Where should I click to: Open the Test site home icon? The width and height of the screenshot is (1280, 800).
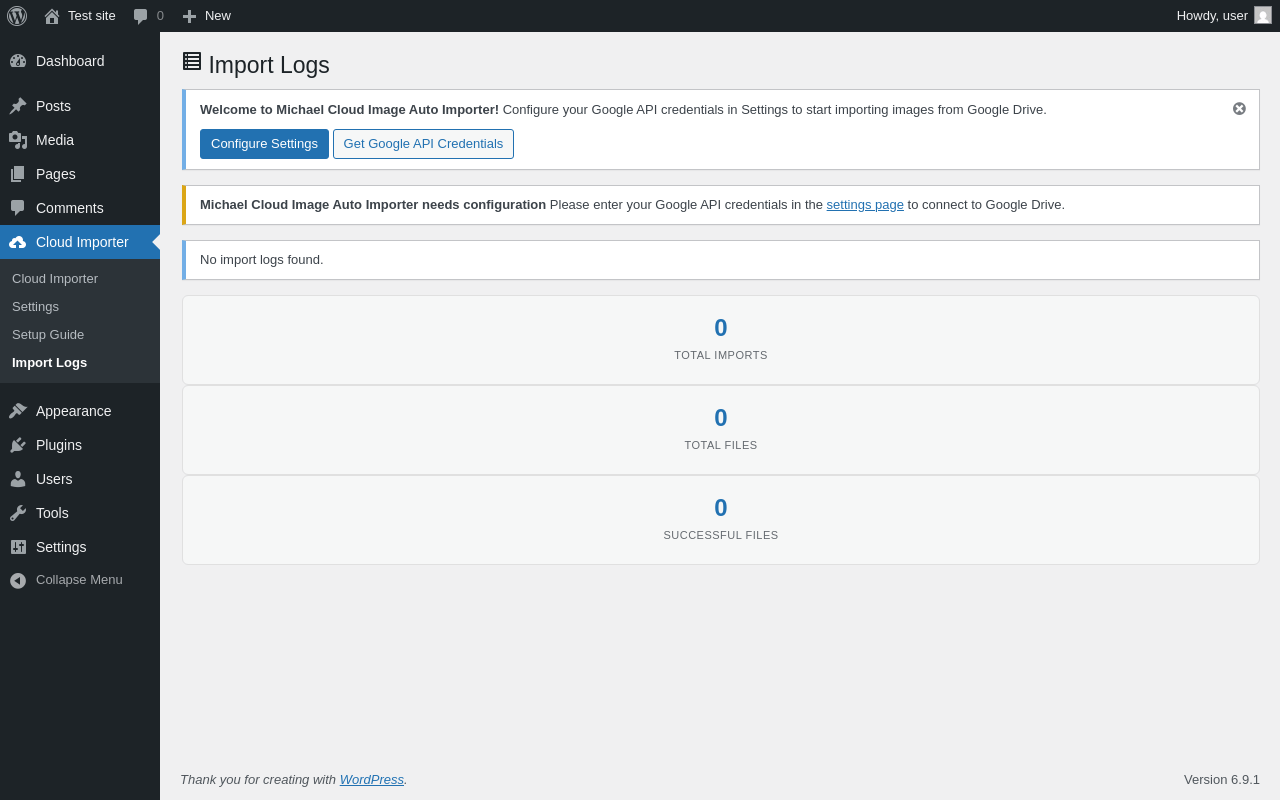coord(52,16)
